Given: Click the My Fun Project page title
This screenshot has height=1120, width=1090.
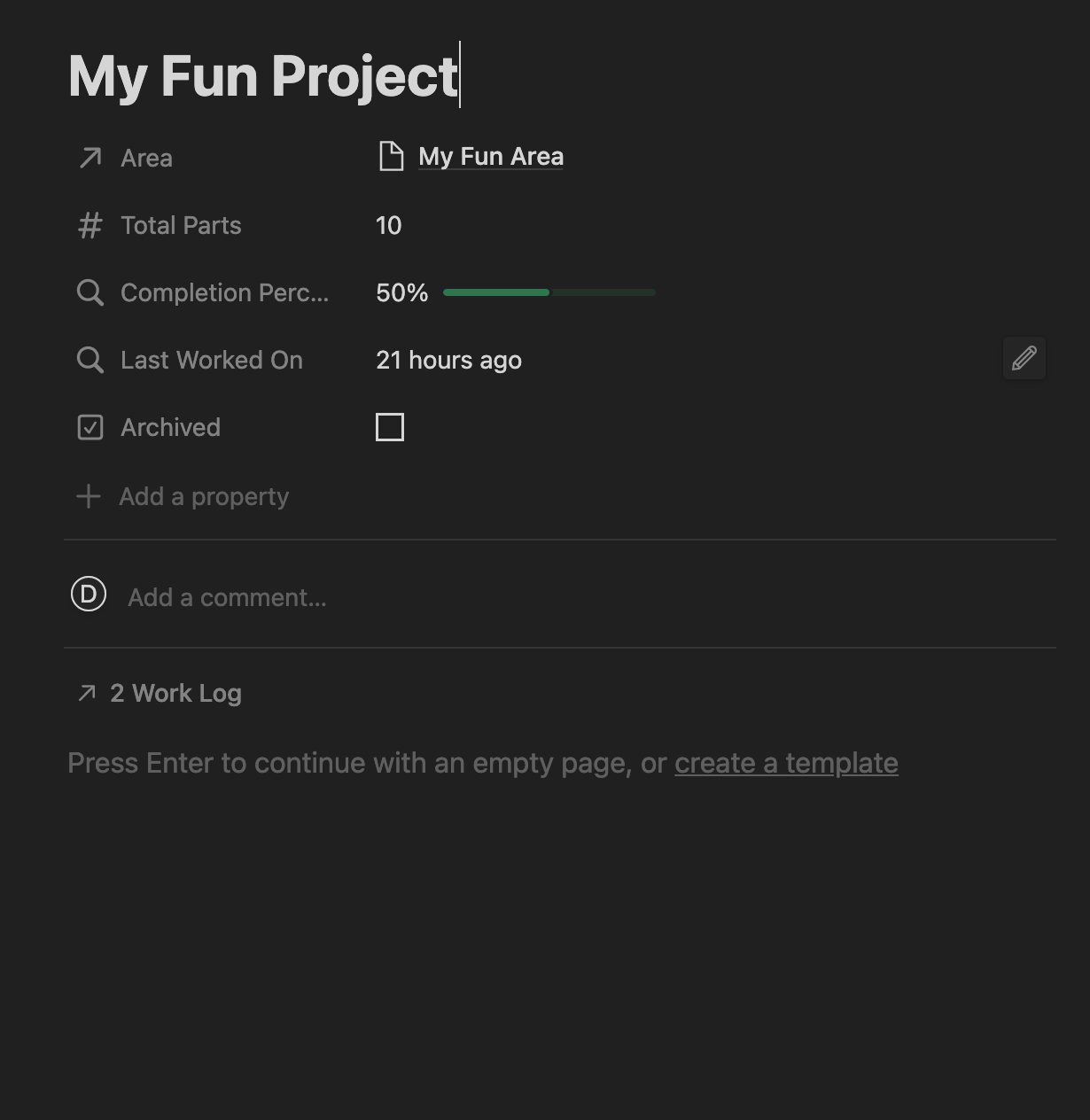Looking at the screenshot, I should click(x=263, y=76).
